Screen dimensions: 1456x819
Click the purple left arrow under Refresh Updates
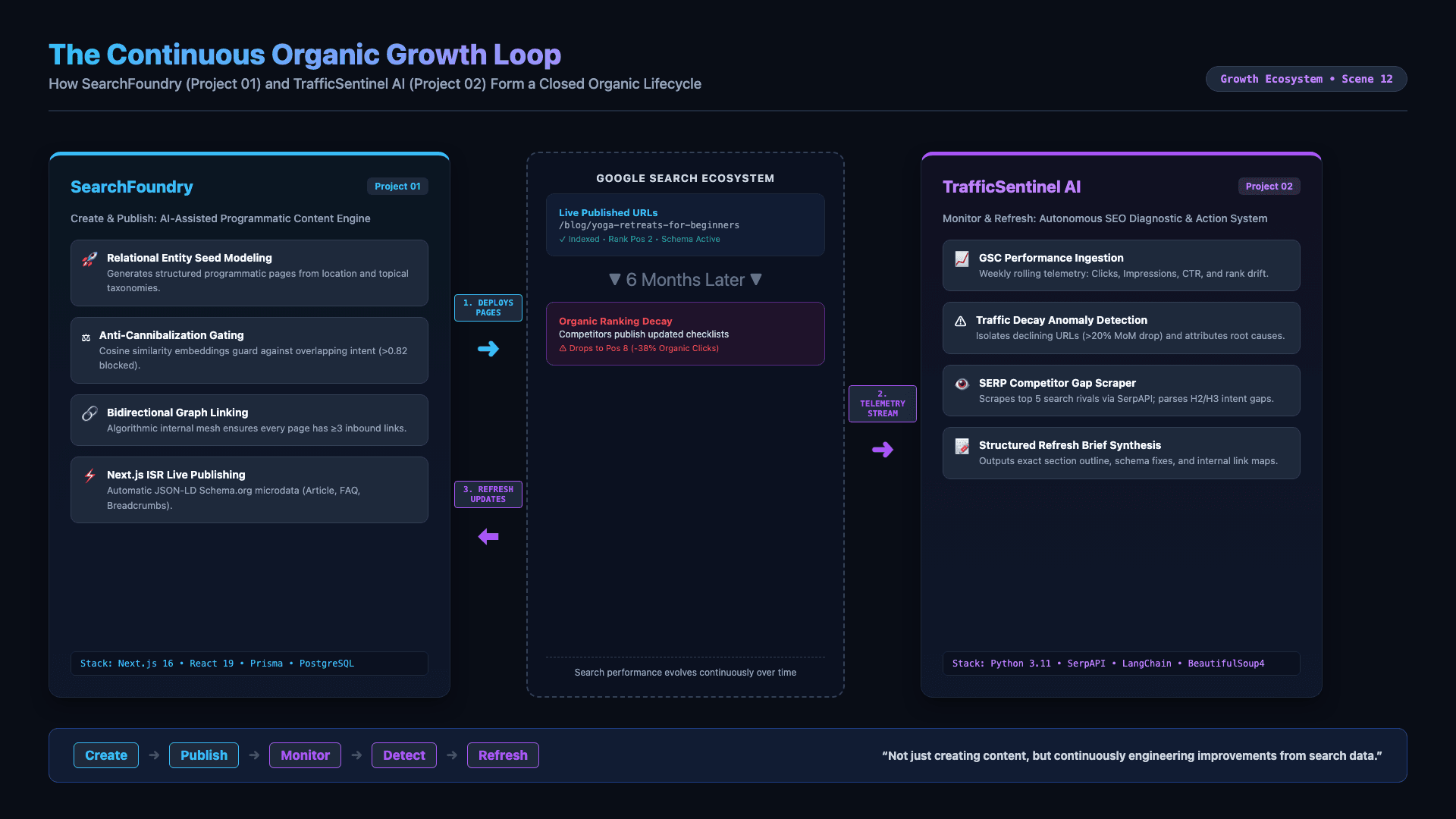click(x=488, y=537)
